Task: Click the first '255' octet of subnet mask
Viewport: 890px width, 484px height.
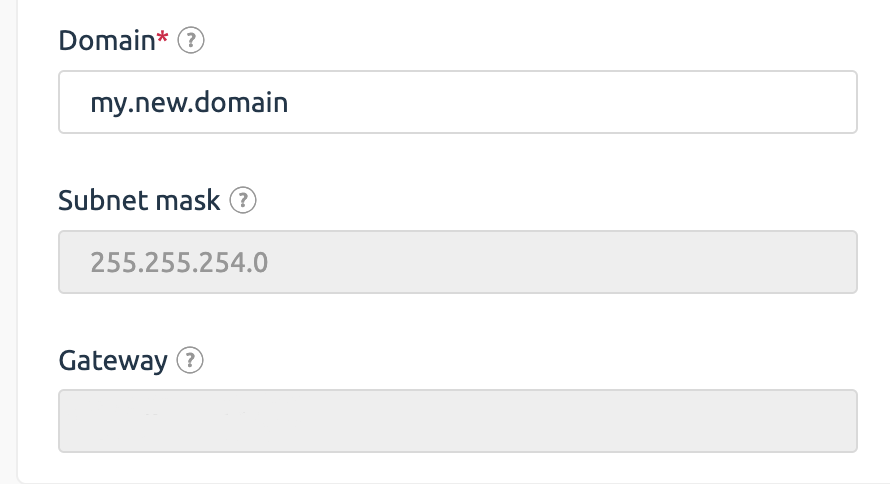Action: click(114, 263)
